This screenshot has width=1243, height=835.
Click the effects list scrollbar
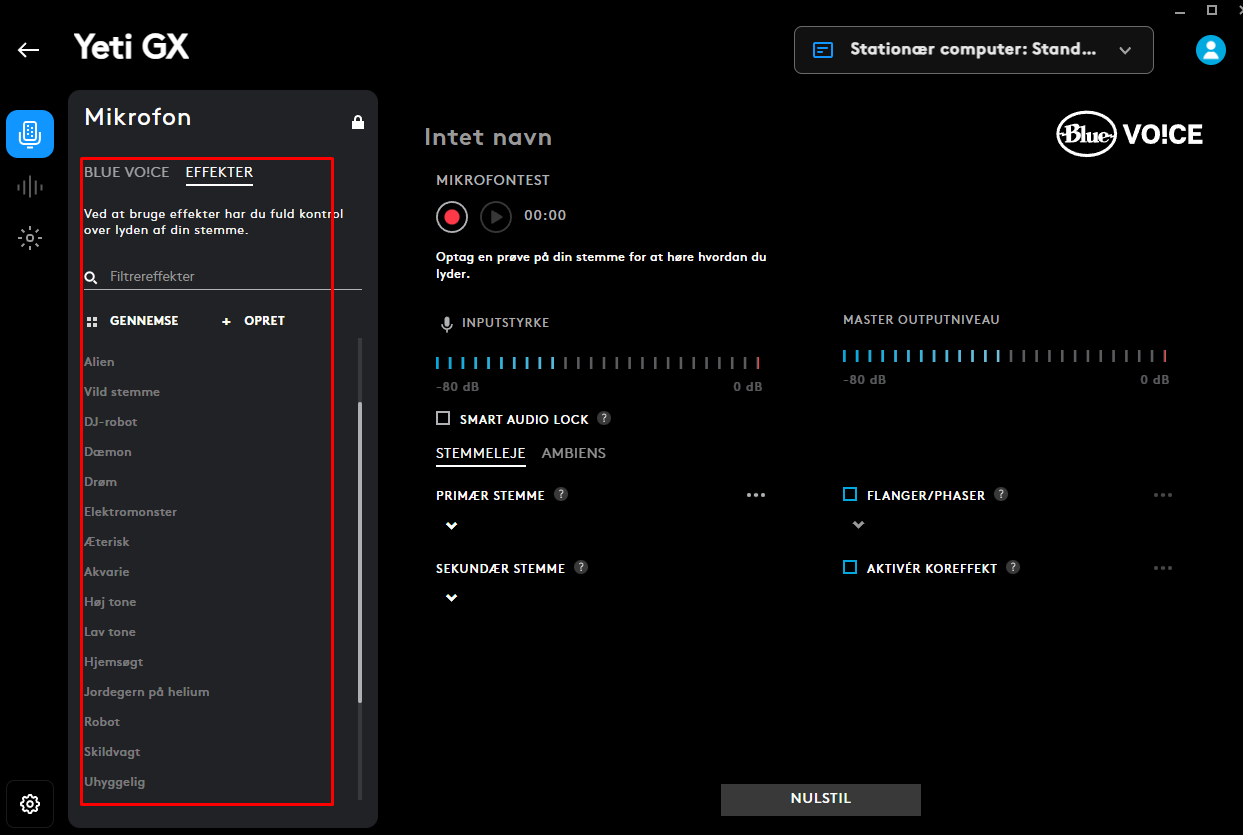tap(360, 553)
